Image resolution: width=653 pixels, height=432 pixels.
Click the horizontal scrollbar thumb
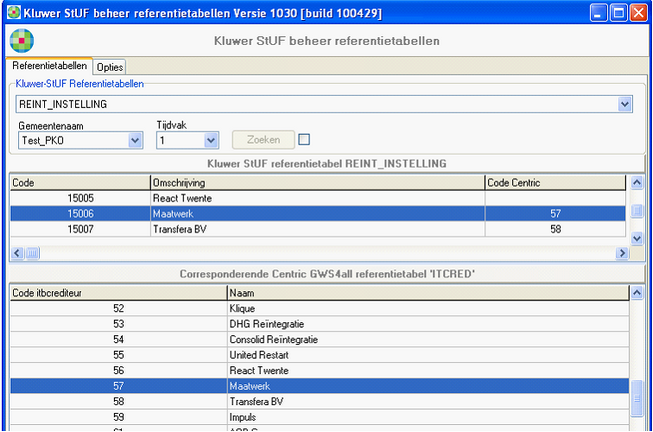[x=32, y=253]
